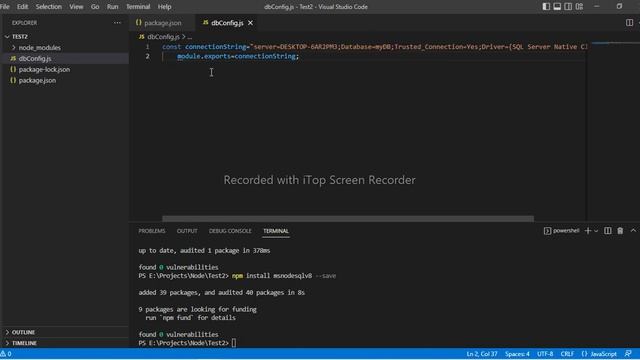Change line ending via CRLF
The height and width of the screenshot is (360, 640).
pyautogui.click(x=567, y=354)
